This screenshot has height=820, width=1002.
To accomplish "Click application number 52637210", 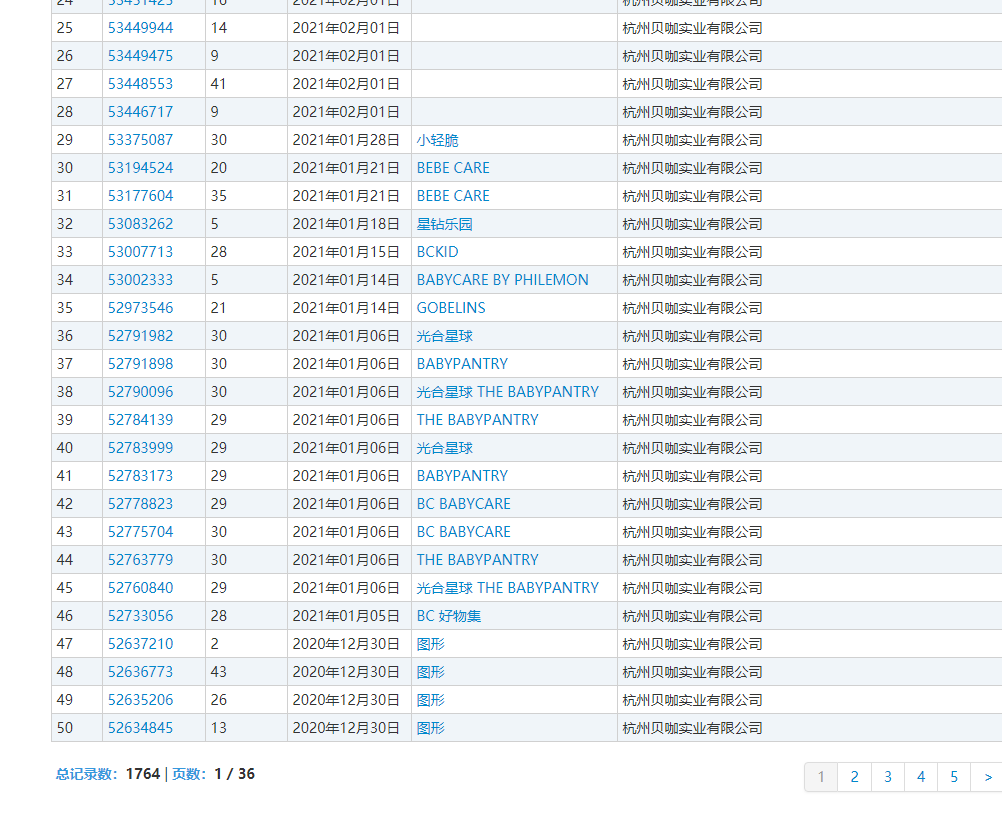I will pyautogui.click(x=140, y=644).
